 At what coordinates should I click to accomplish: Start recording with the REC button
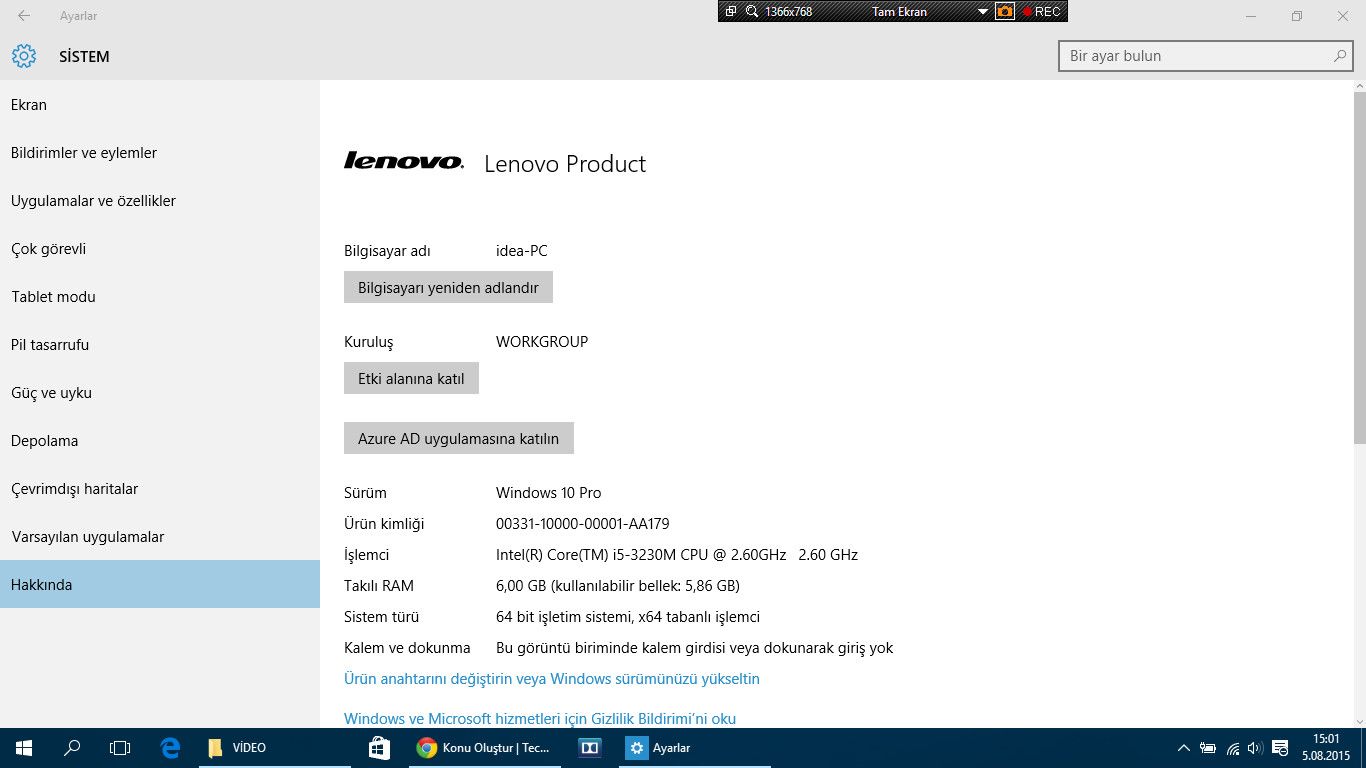(x=1042, y=12)
